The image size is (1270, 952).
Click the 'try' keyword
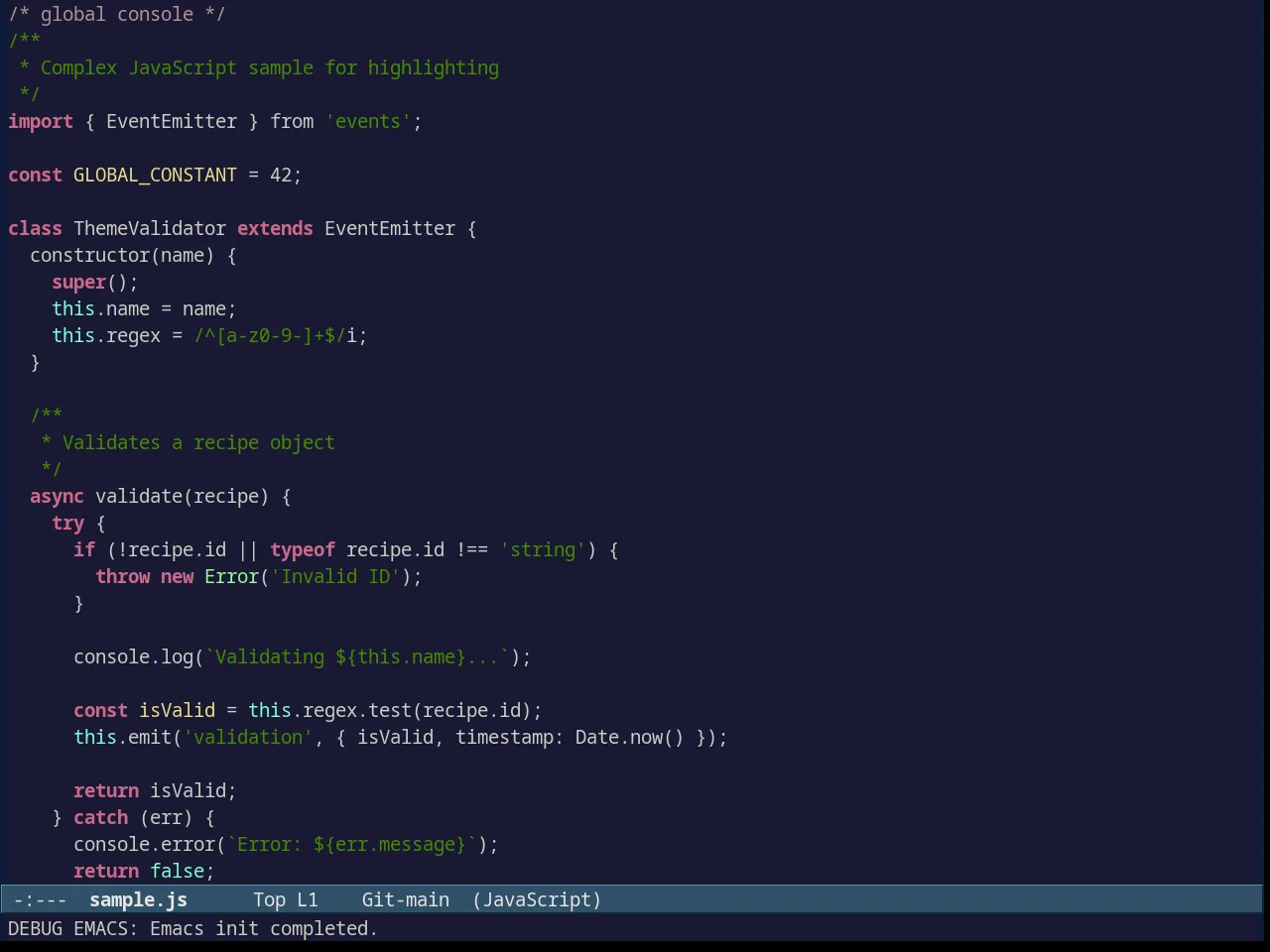point(67,523)
